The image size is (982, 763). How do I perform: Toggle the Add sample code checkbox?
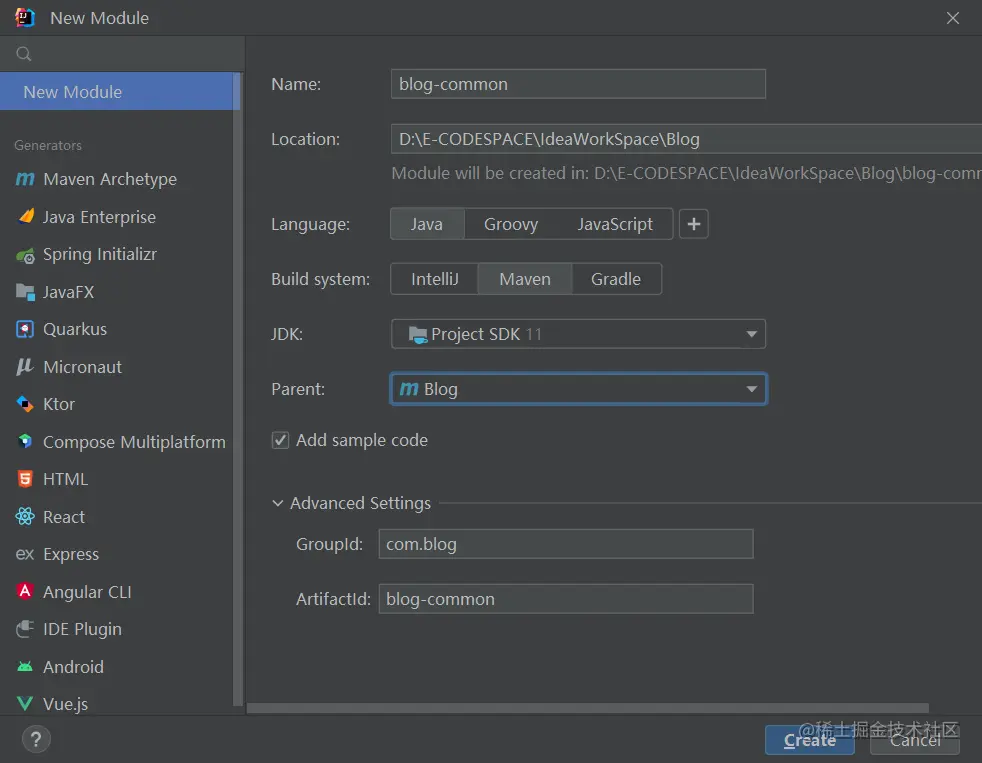280,440
